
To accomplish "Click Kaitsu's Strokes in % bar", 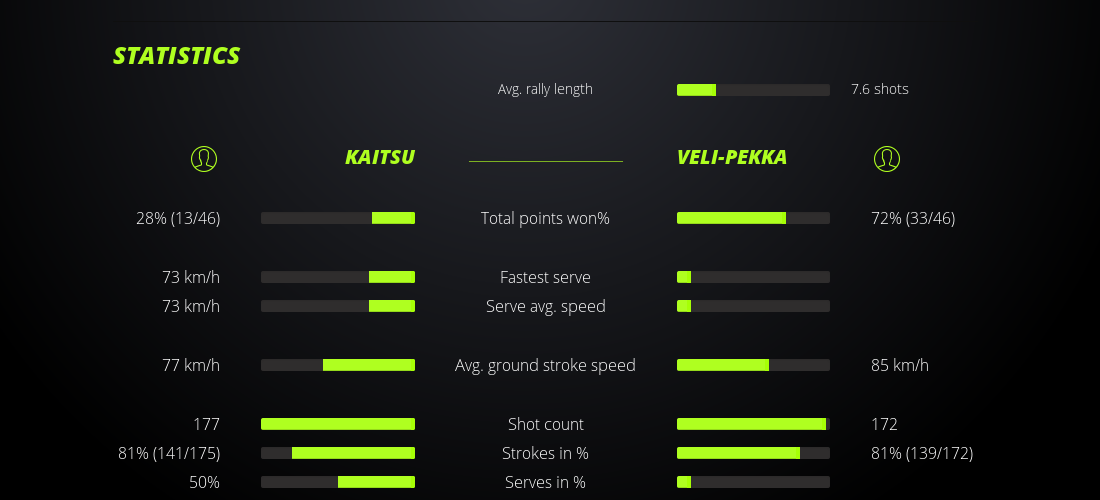I will [338, 453].
